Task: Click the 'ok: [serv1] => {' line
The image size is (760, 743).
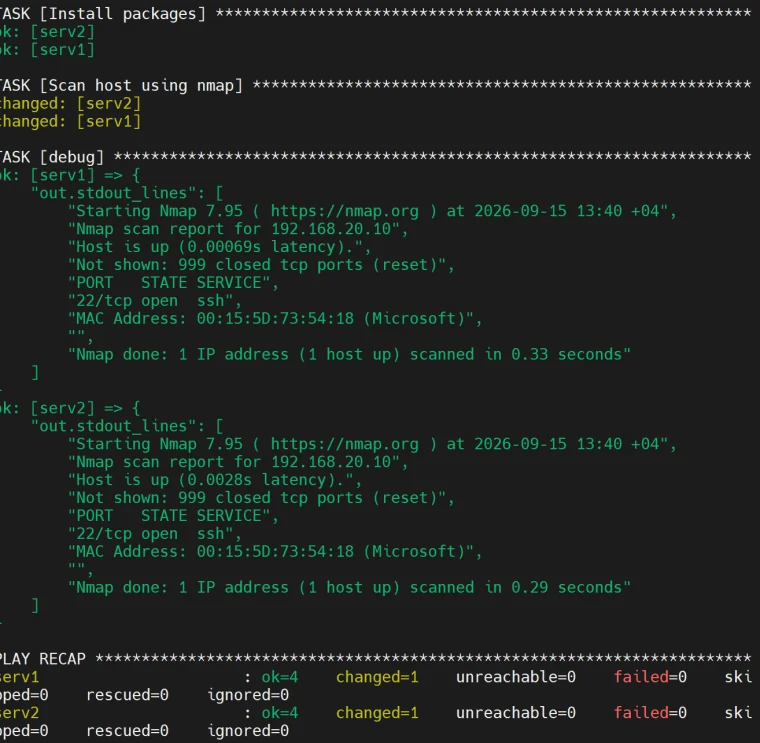Action: click(x=70, y=175)
